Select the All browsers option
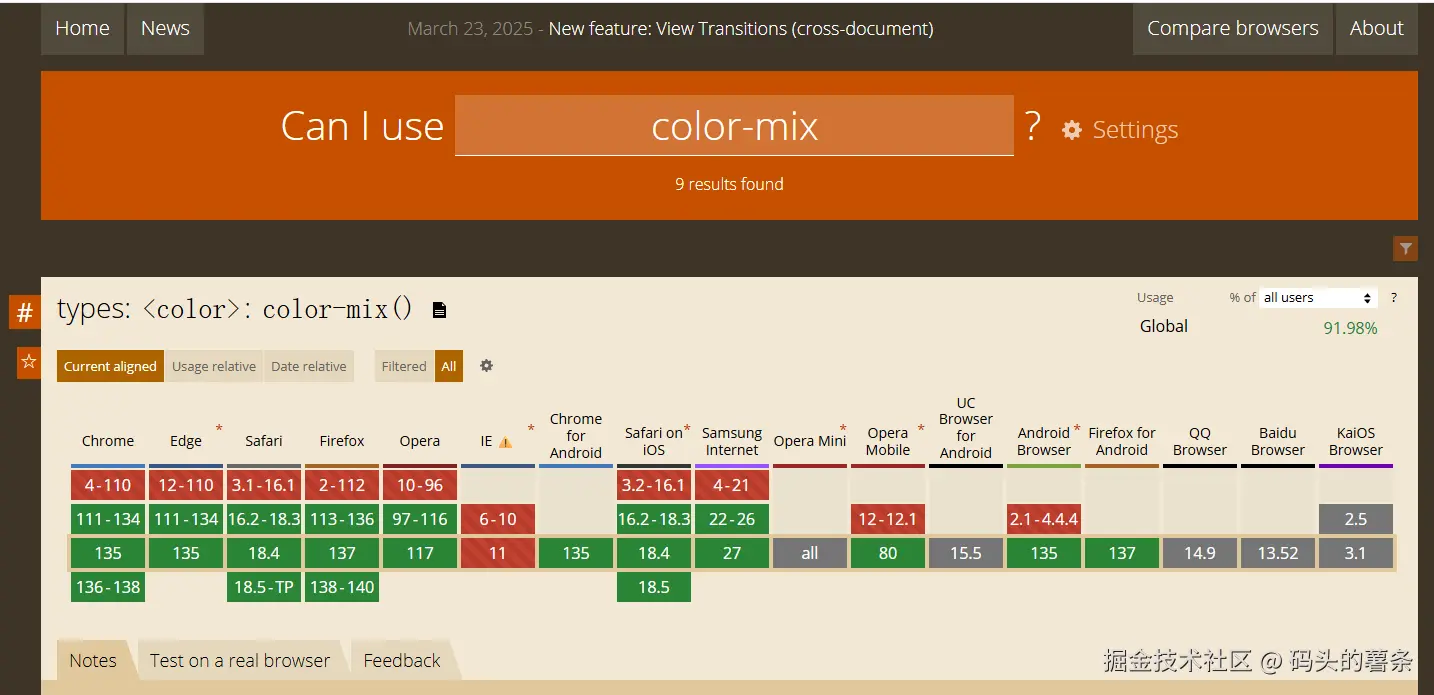Image resolution: width=1434 pixels, height=695 pixels. tap(449, 366)
